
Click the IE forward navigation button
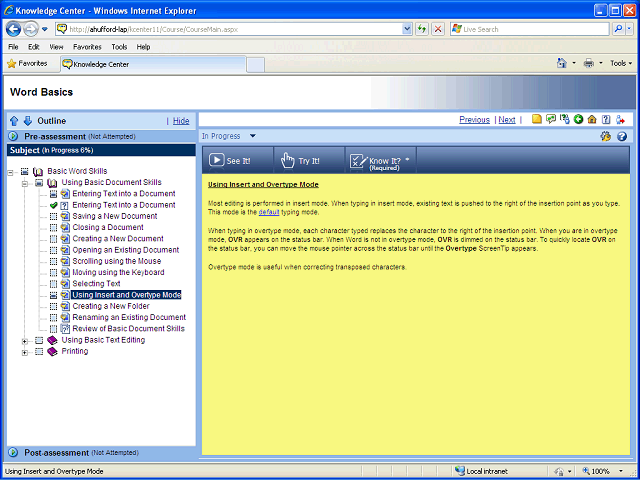click(31, 29)
